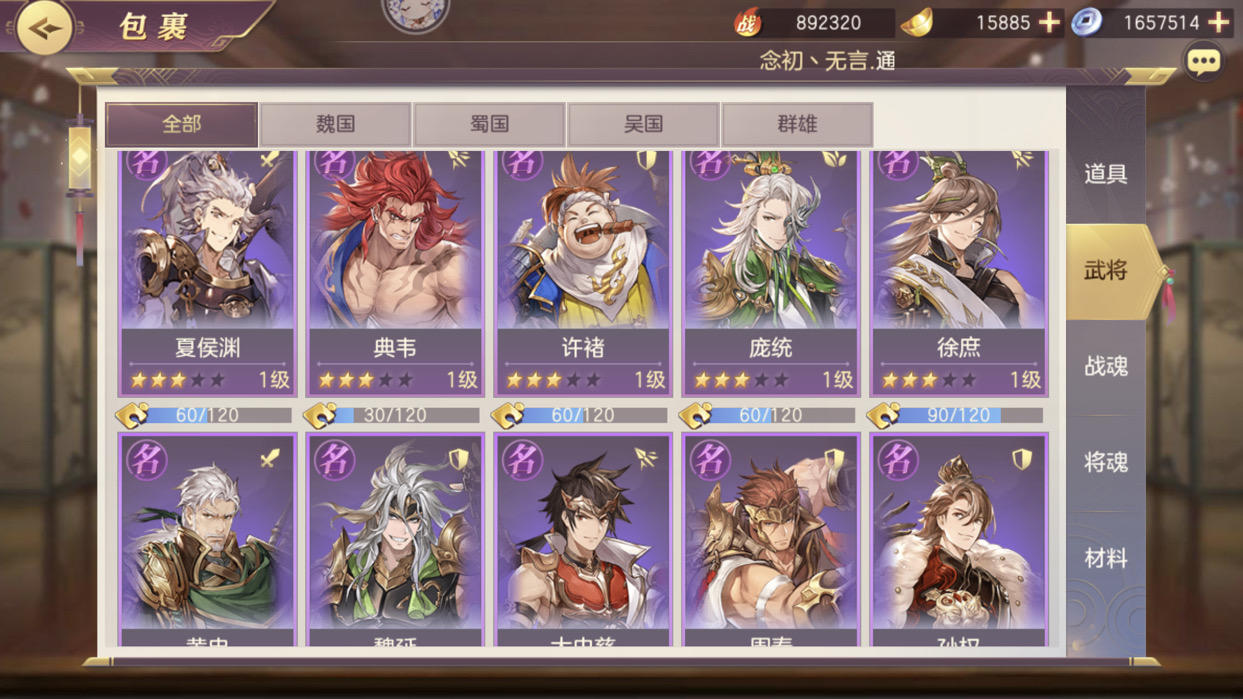Tap the red battle power icon
This screenshot has height=699, width=1243.
click(746, 23)
